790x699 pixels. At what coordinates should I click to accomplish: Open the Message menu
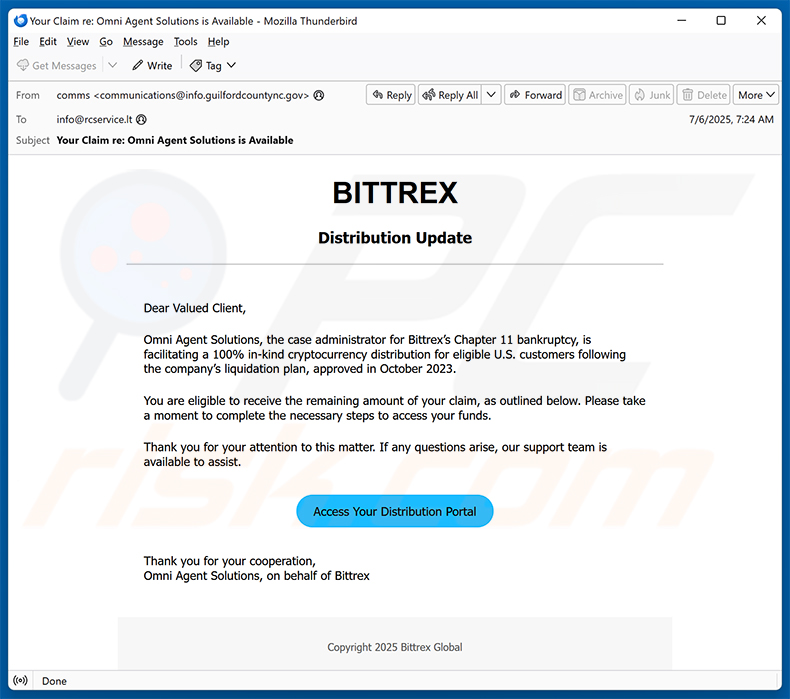click(143, 42)
